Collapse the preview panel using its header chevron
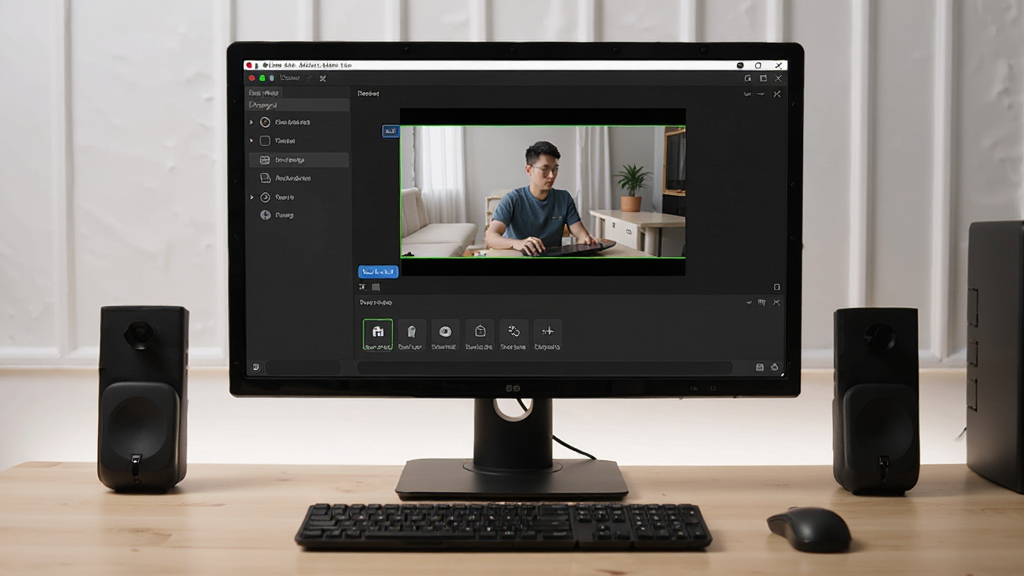This screenshot has width=1024, height=576. 747,94
